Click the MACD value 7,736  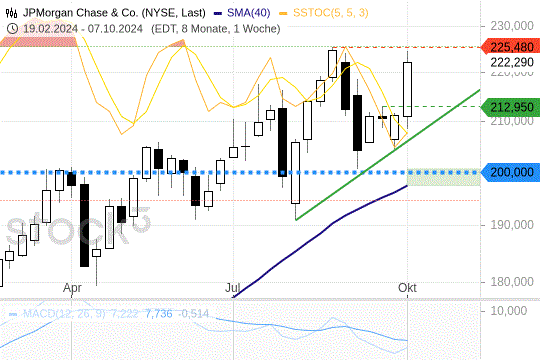coord(158,314)
